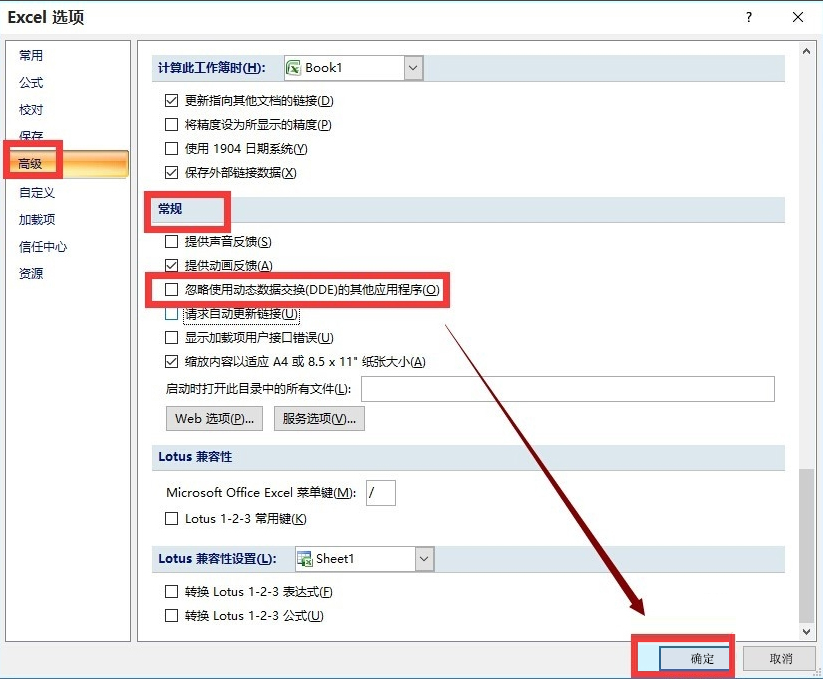Enable 转换 Lotus 1-2-3 公式
823x679 pixels.
click(x=171, y=616)
